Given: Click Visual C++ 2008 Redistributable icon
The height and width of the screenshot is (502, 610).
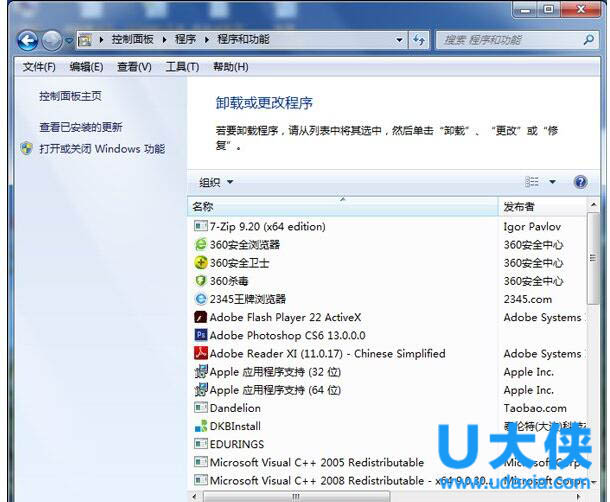Looking at the screenshot, I should pos(200,480).
